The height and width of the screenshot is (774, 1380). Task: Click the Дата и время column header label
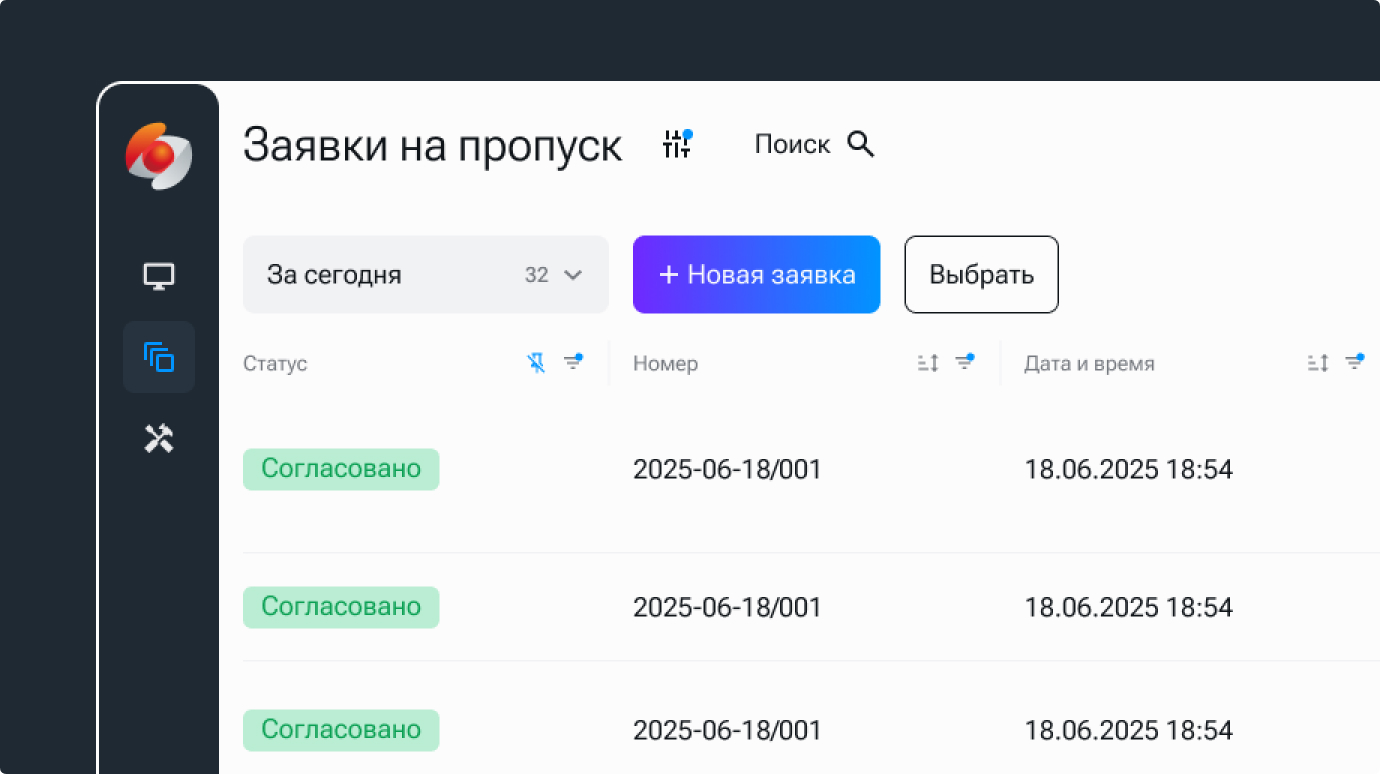[x=1089, y=364]
